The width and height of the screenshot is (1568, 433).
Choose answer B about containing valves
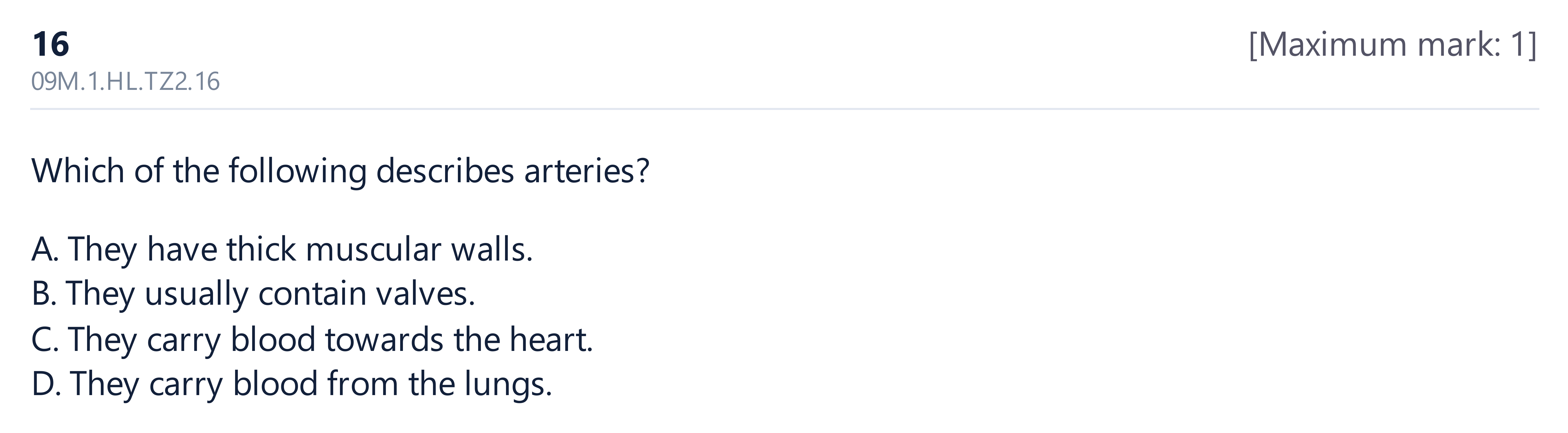coord(253,294)
